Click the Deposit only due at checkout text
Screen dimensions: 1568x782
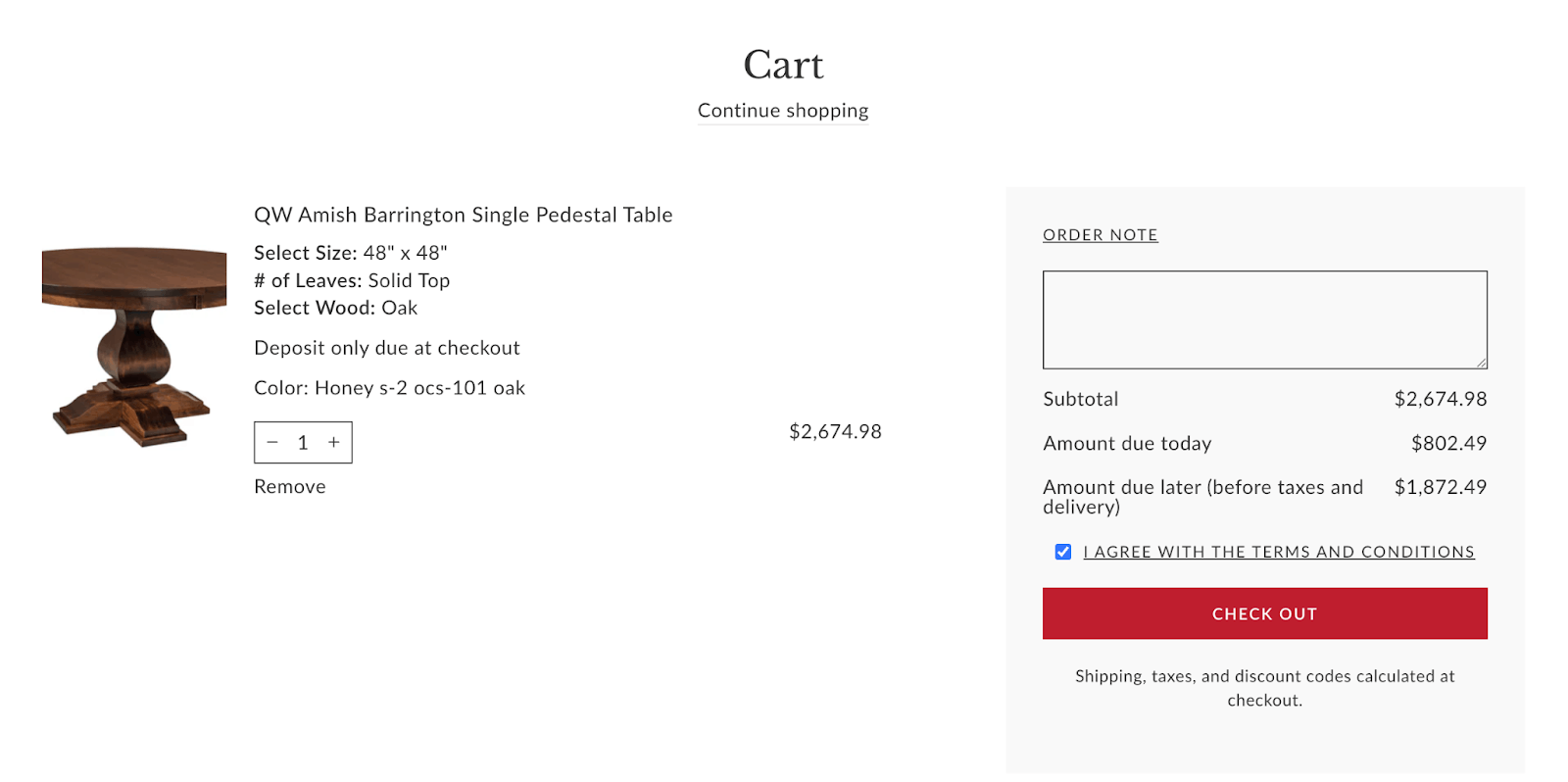tap(387, 348)
